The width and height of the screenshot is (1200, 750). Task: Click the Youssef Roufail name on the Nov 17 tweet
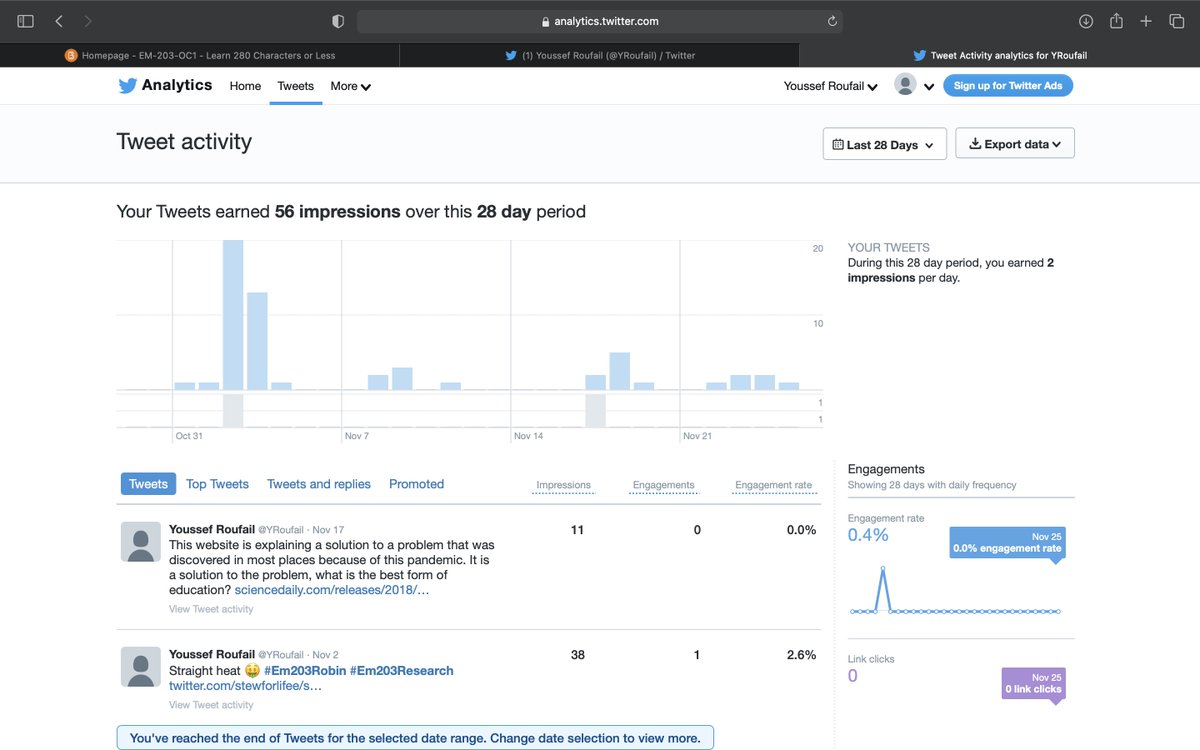[212, 529]
